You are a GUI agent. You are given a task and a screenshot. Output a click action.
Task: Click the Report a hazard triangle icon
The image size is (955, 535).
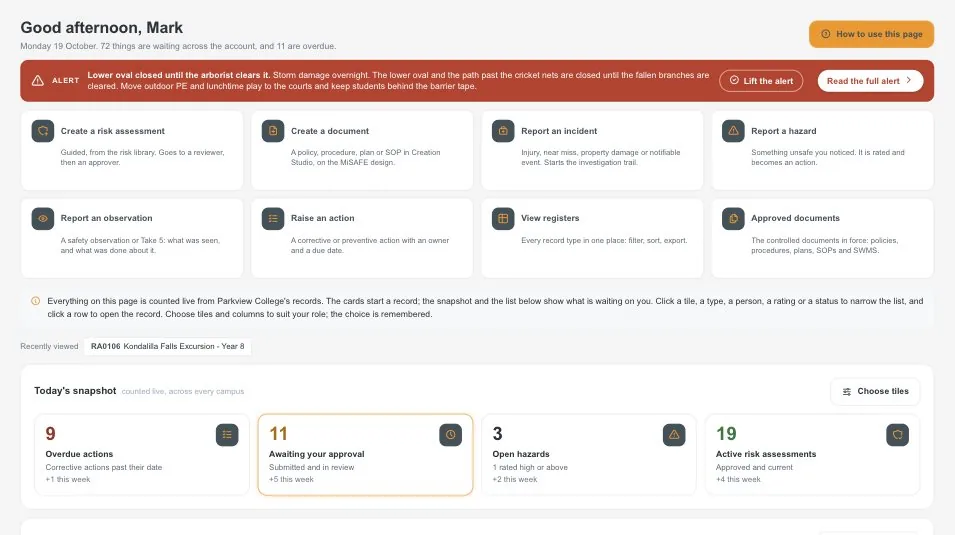pos(733,131)
